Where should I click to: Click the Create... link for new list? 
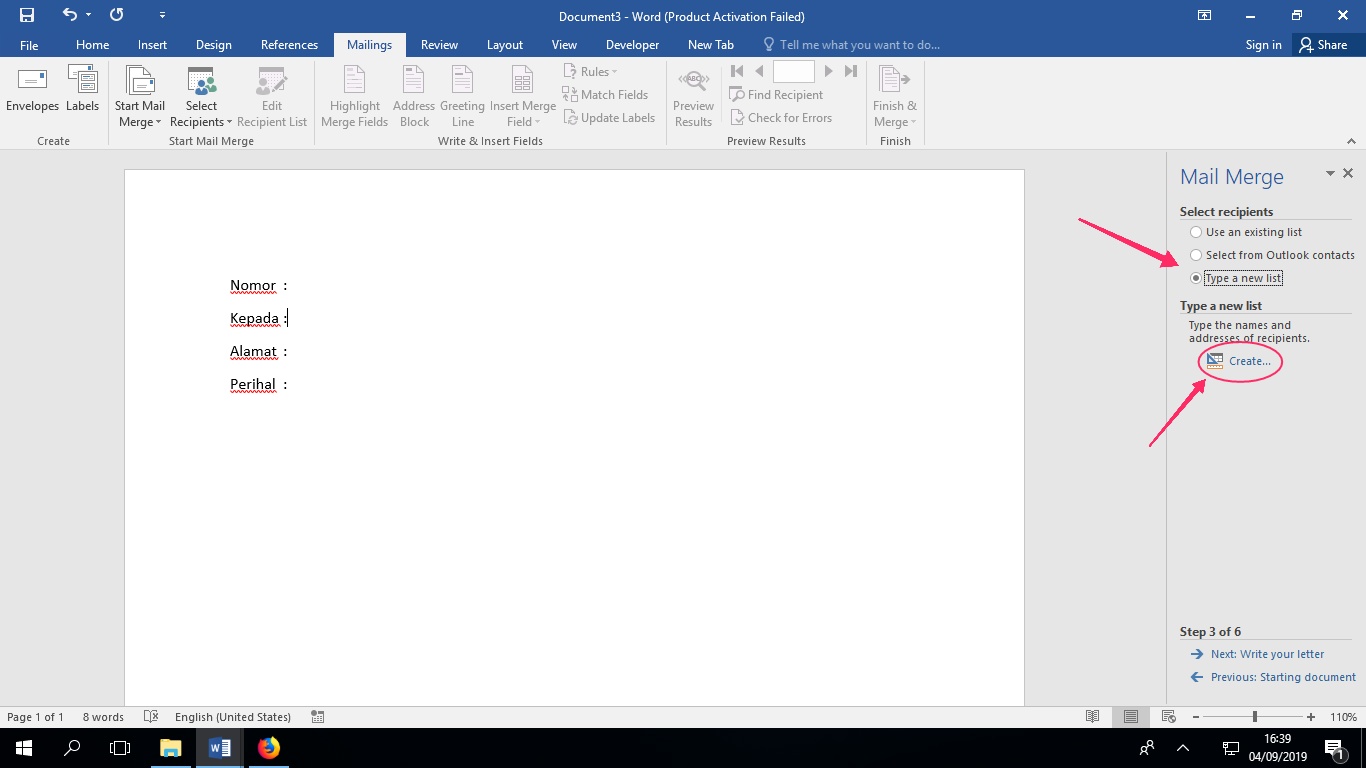[1249, 361]
